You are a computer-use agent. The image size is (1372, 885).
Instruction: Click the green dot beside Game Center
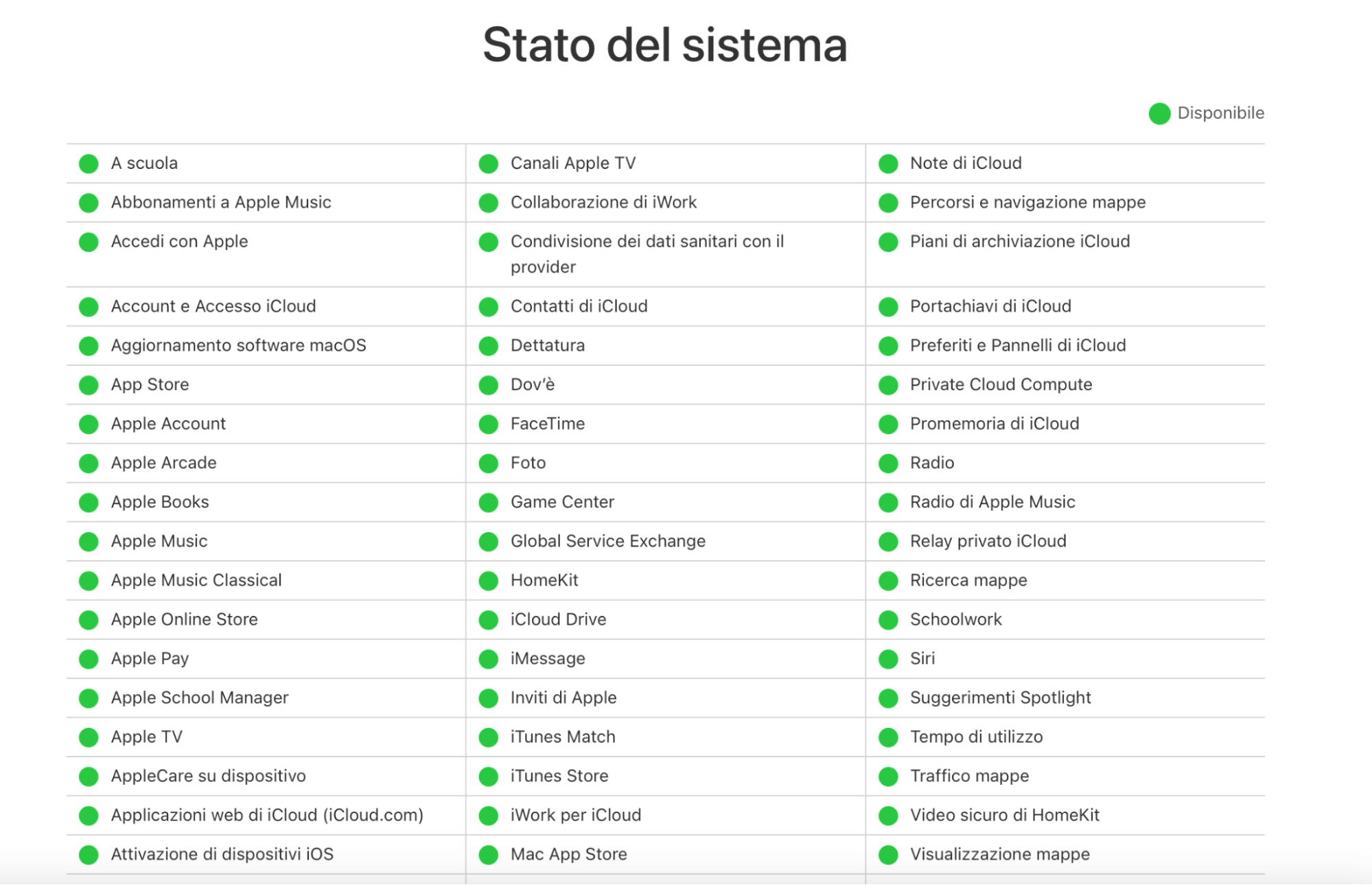pyautogui.click(x=488, y=502)
